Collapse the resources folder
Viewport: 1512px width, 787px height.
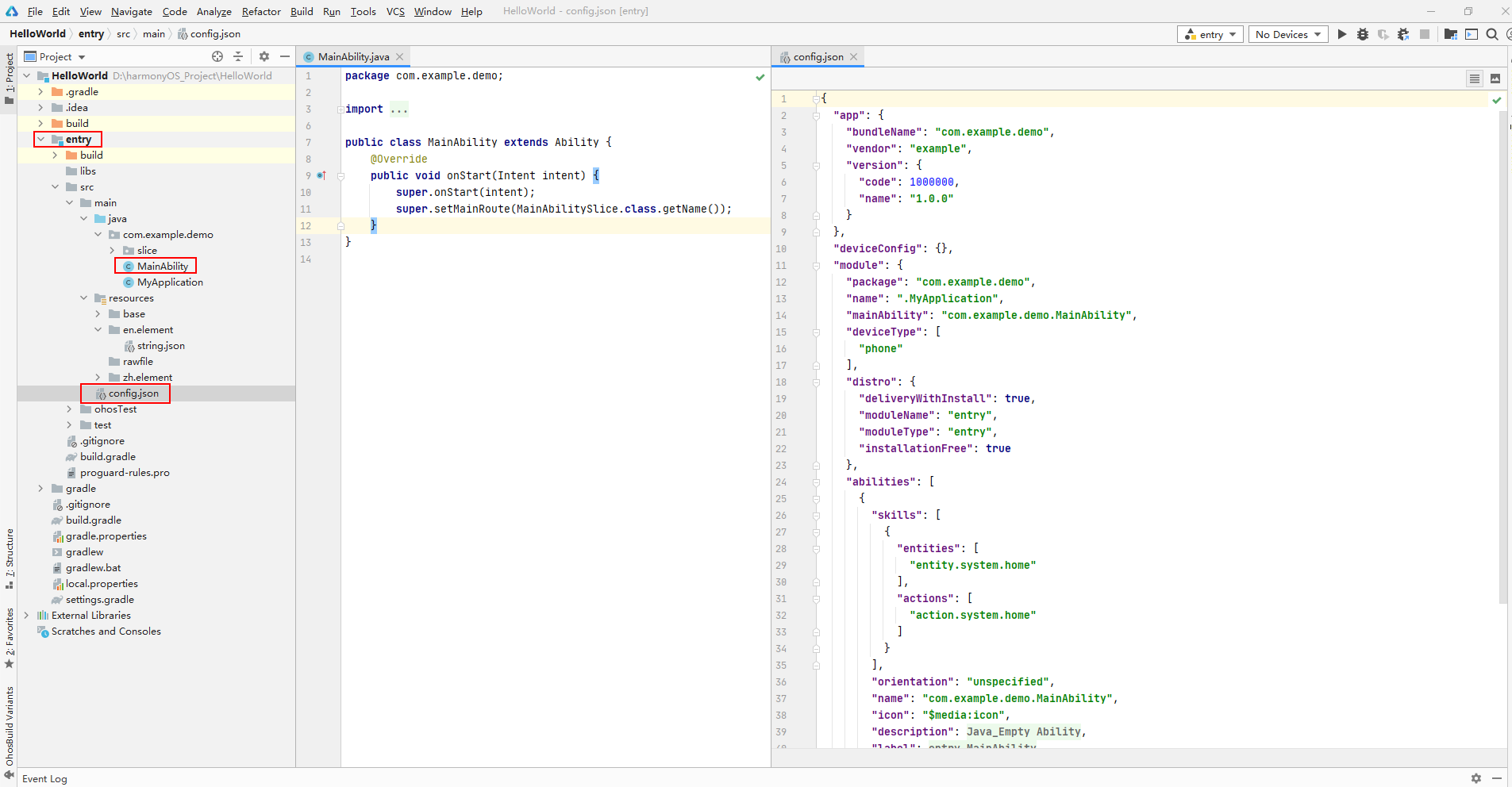click(x=83, y=298)
